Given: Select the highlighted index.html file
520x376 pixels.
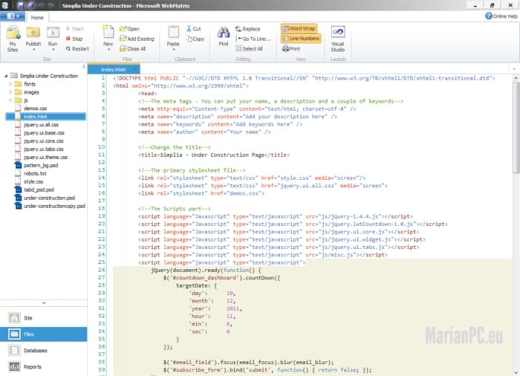Looking at the screenshot, I should (x=46, y=116).
